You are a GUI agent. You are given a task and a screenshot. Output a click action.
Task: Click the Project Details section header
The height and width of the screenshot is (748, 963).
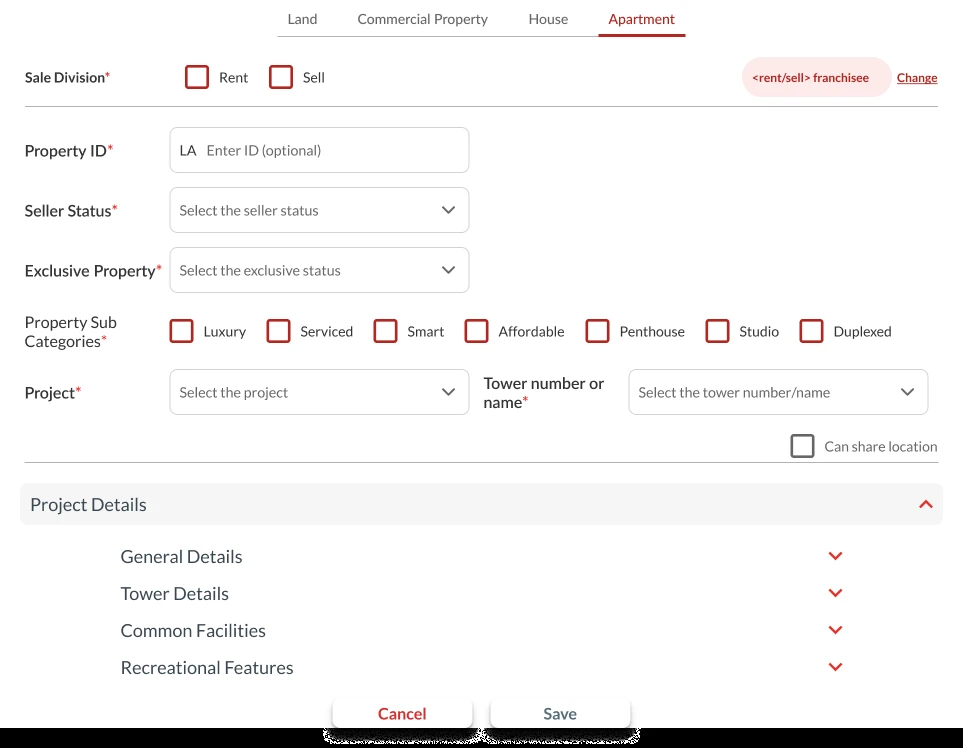click(x=482, y=504)
